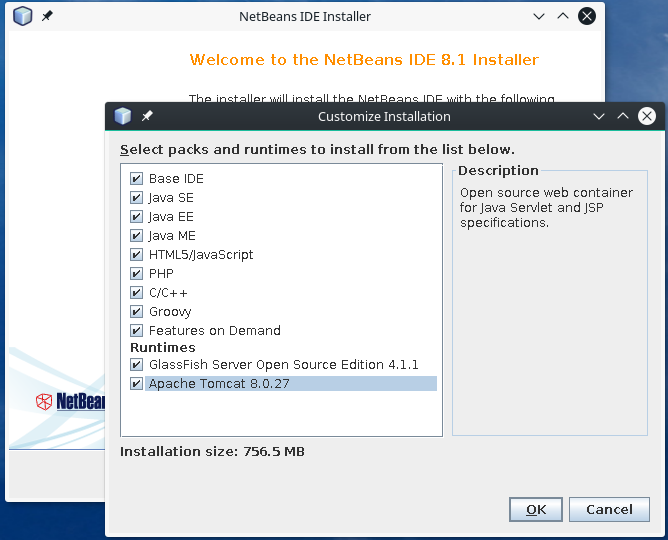Cancel the Customize Installation dialog
This screenshot has height=540, width=668.
pos(609,509)
